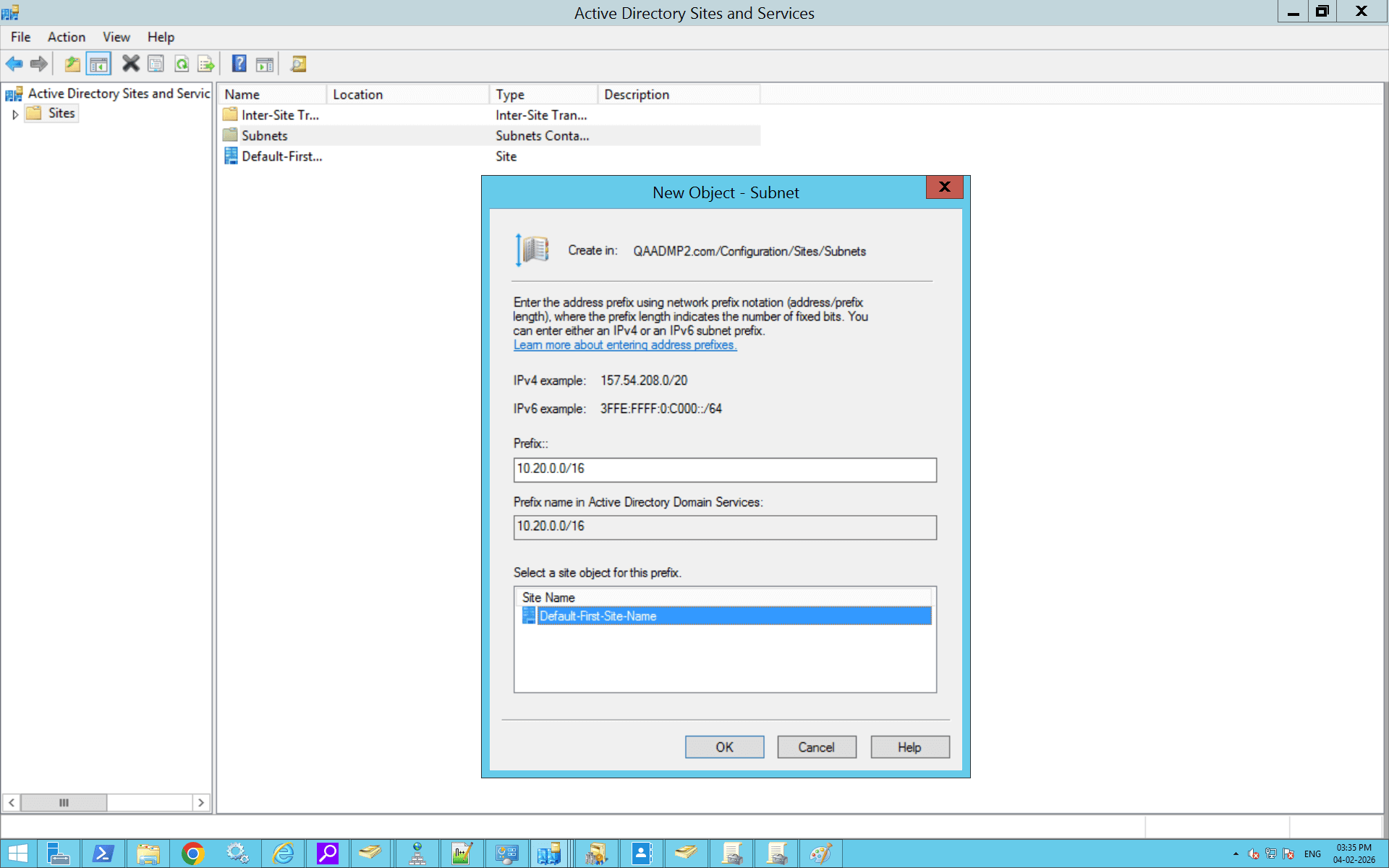The image size is (1389, 868).
Task: Open the View menu
Action: click(116, 37)
